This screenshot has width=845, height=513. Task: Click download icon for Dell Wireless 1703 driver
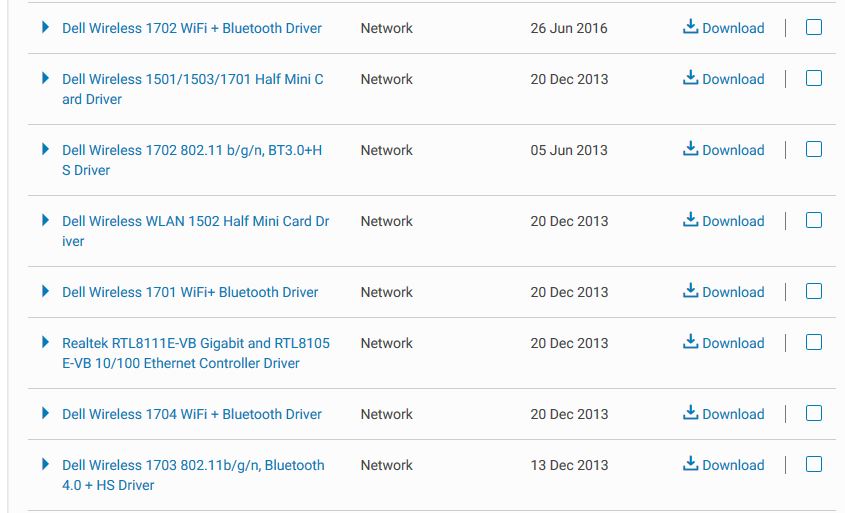(x=690, y=463)
